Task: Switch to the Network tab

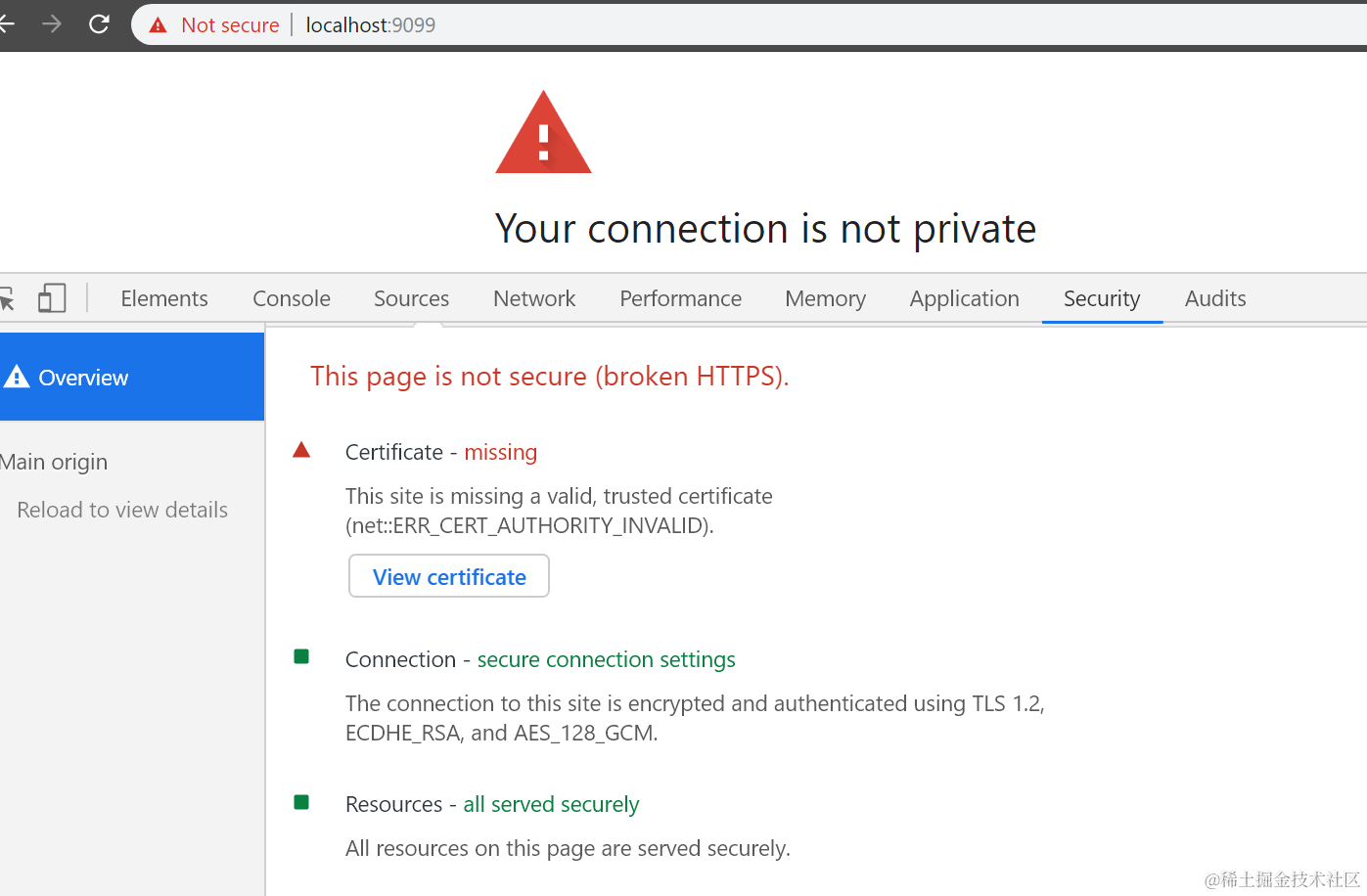Action: coord(534,298)
